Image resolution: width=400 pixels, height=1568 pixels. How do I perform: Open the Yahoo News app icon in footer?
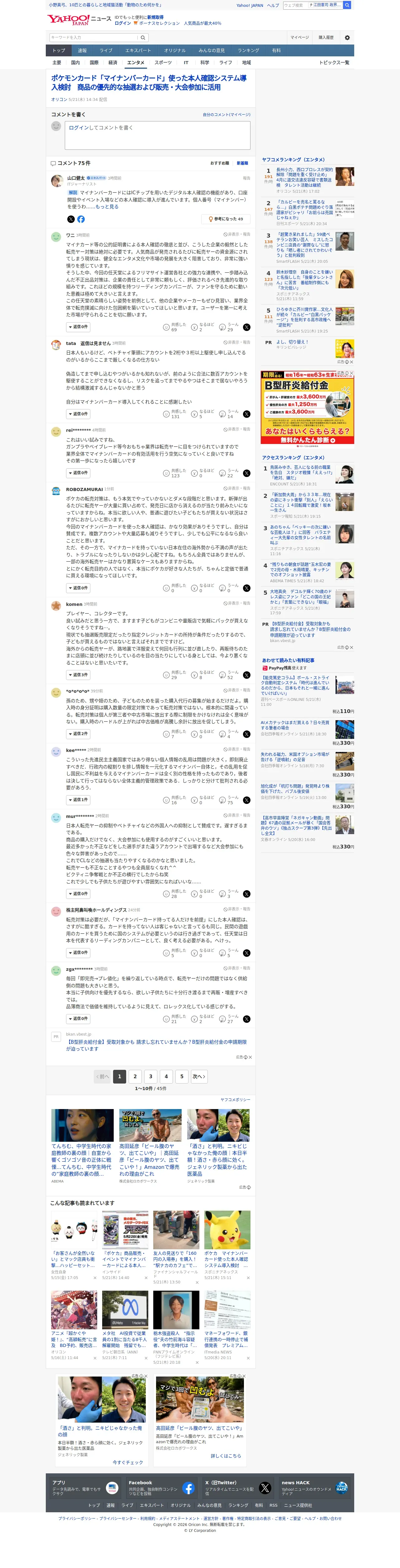[112, 1488]
